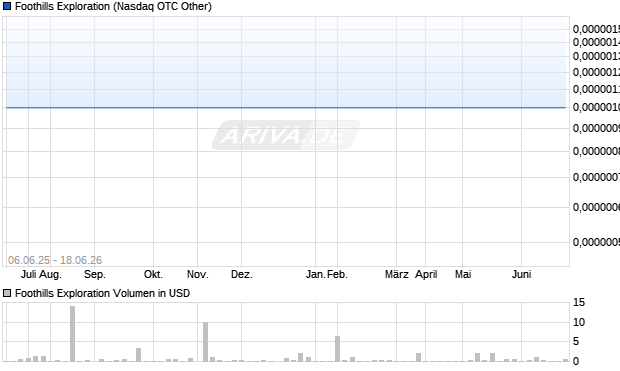Screen dimensions: 620x371
Task: Click the 'März' month label
Action: tap(397, 274)
